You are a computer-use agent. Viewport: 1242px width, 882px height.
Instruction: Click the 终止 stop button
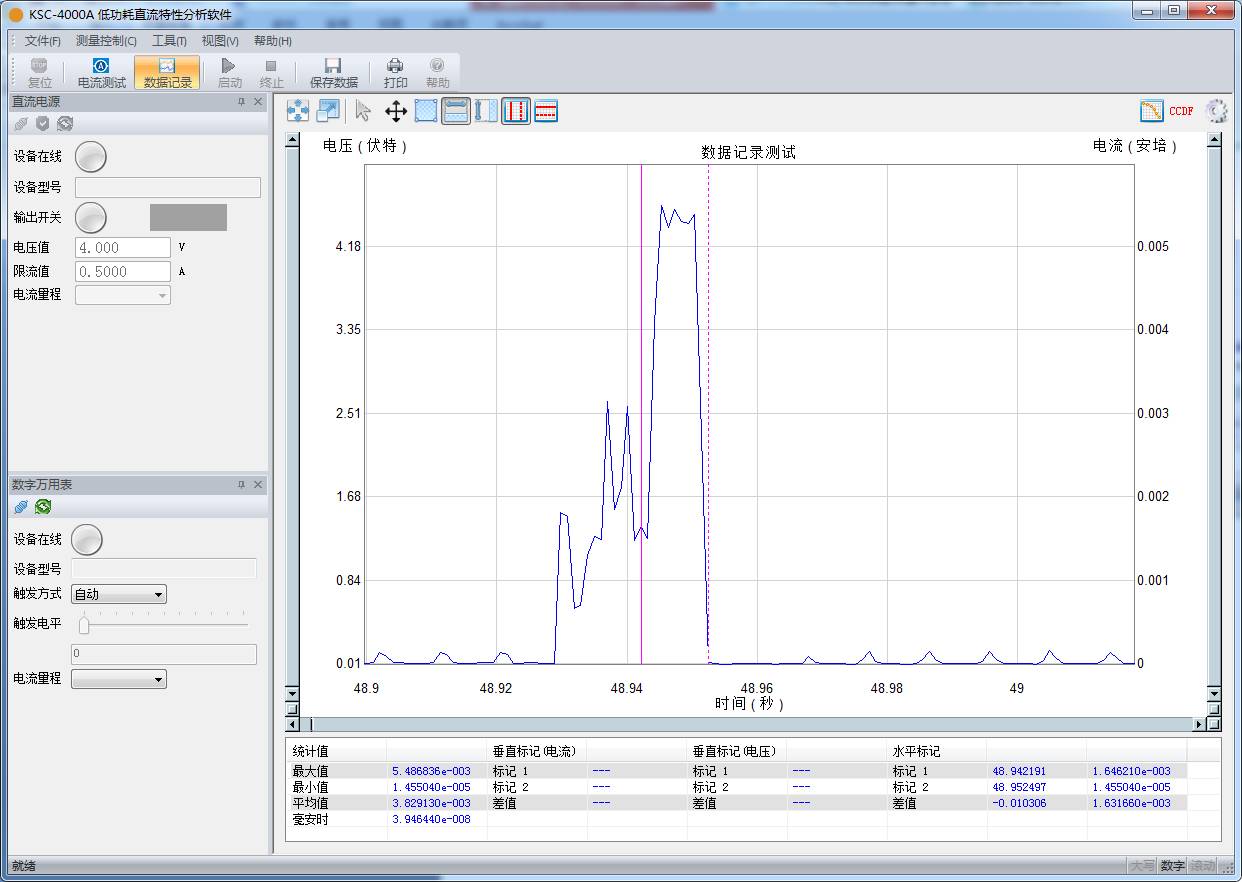click(271, 73)
